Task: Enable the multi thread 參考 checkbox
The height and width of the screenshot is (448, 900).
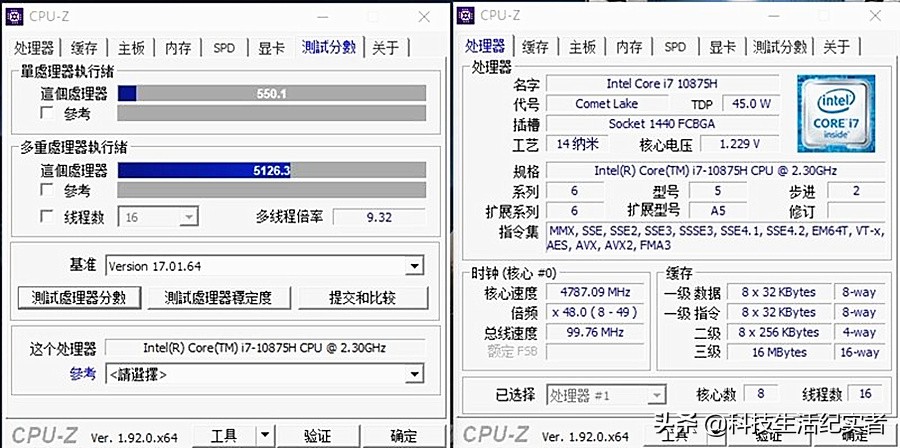Action: (x=48, y=189)
